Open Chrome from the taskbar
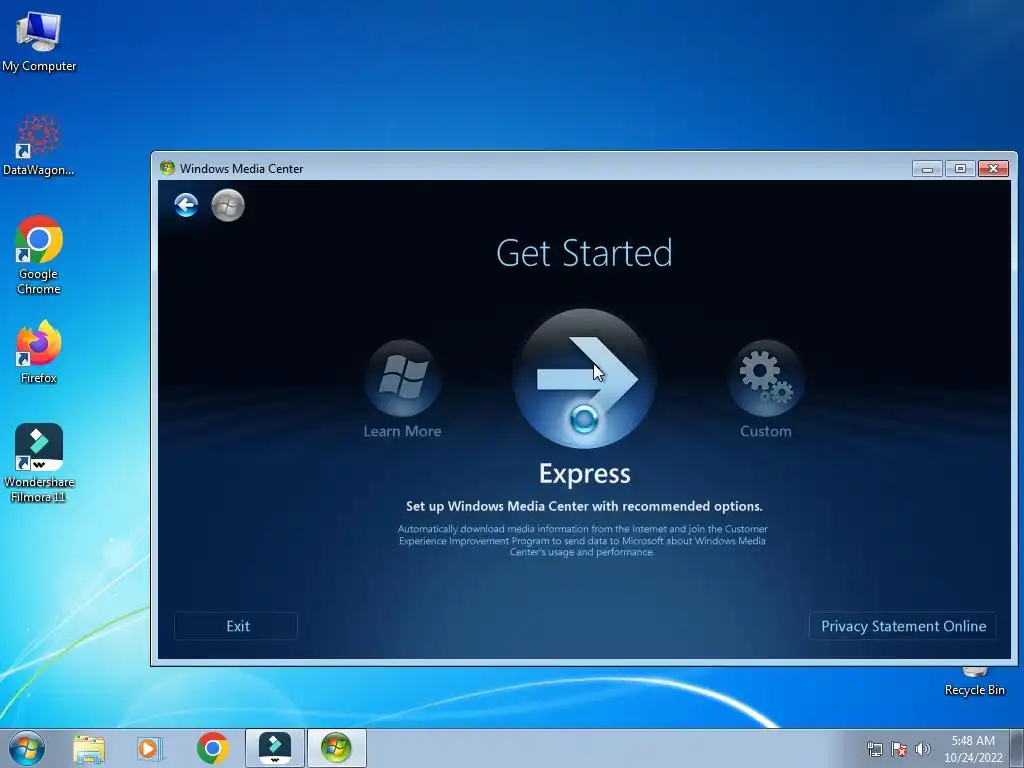The height and width of the screenshot is (768, 1024). pos(212,748)
